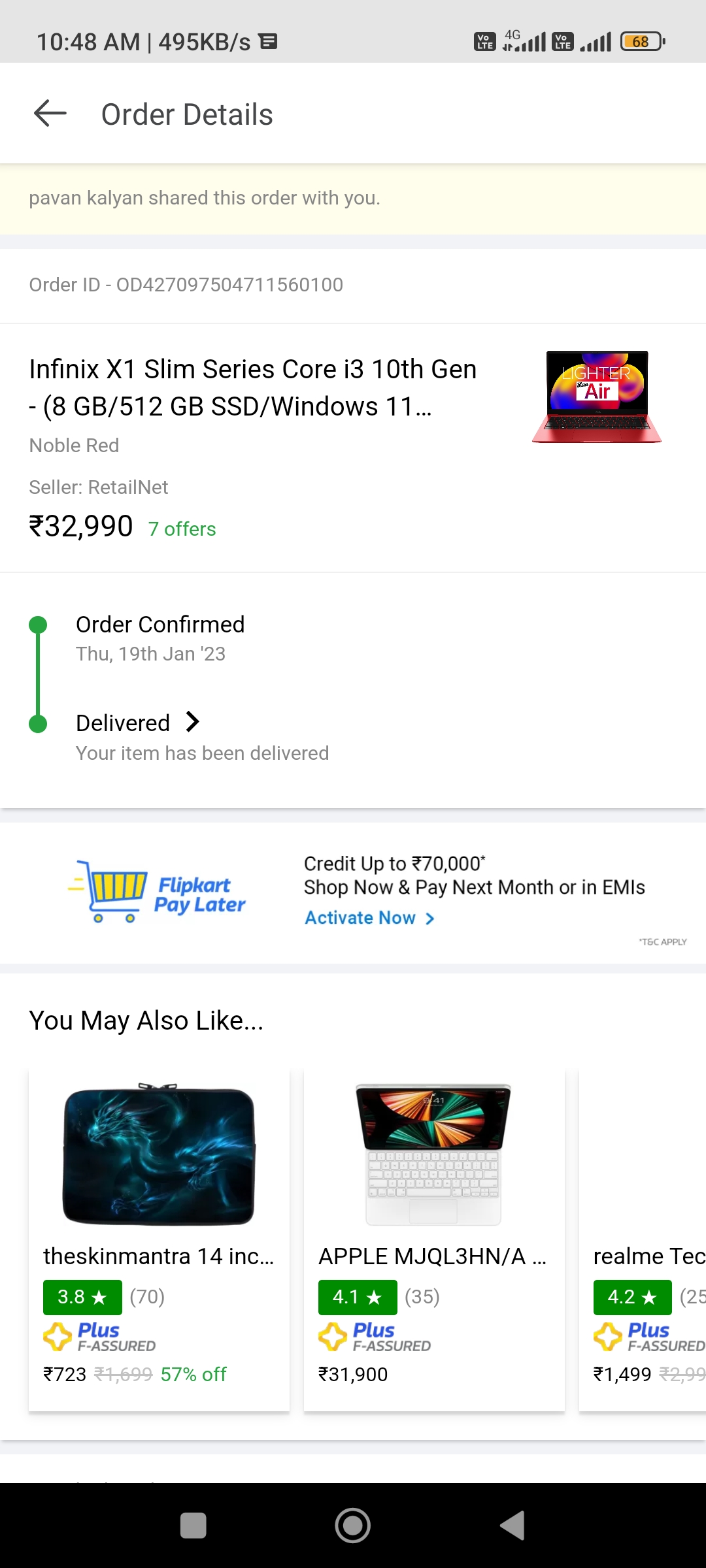Tap Plus F-Assured badge on theskinmantra
The image size is (706, 1568).
click(99, 1336)
